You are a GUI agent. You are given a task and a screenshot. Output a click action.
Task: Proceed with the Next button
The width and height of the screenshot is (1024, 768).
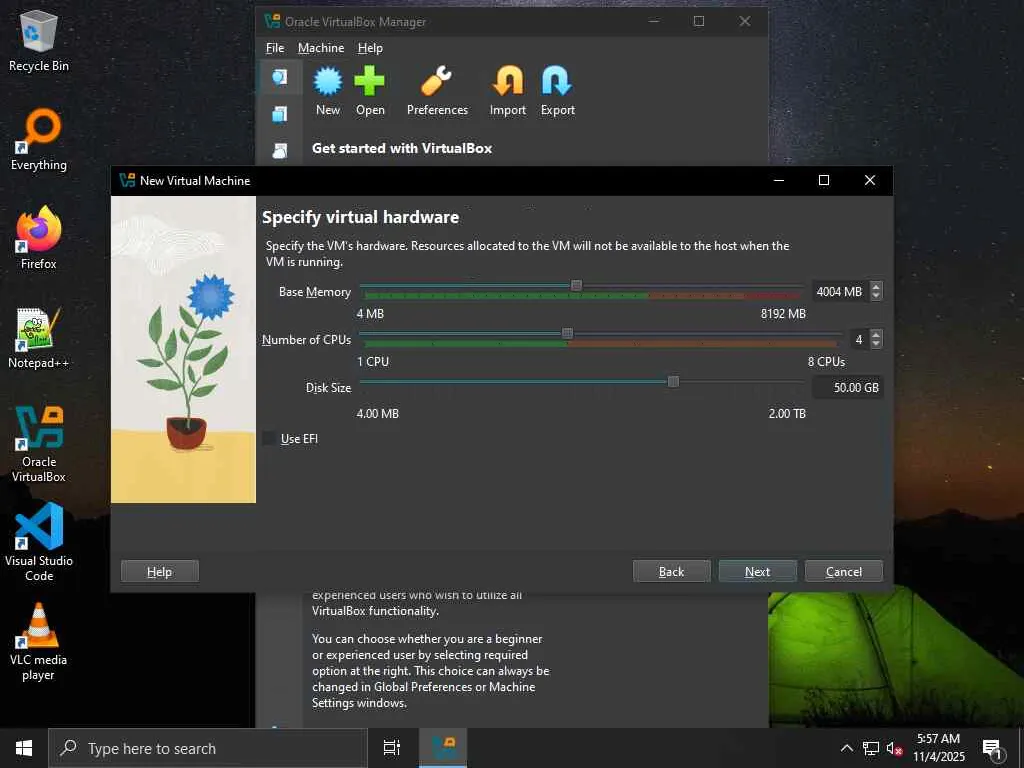tap(758, 571)
